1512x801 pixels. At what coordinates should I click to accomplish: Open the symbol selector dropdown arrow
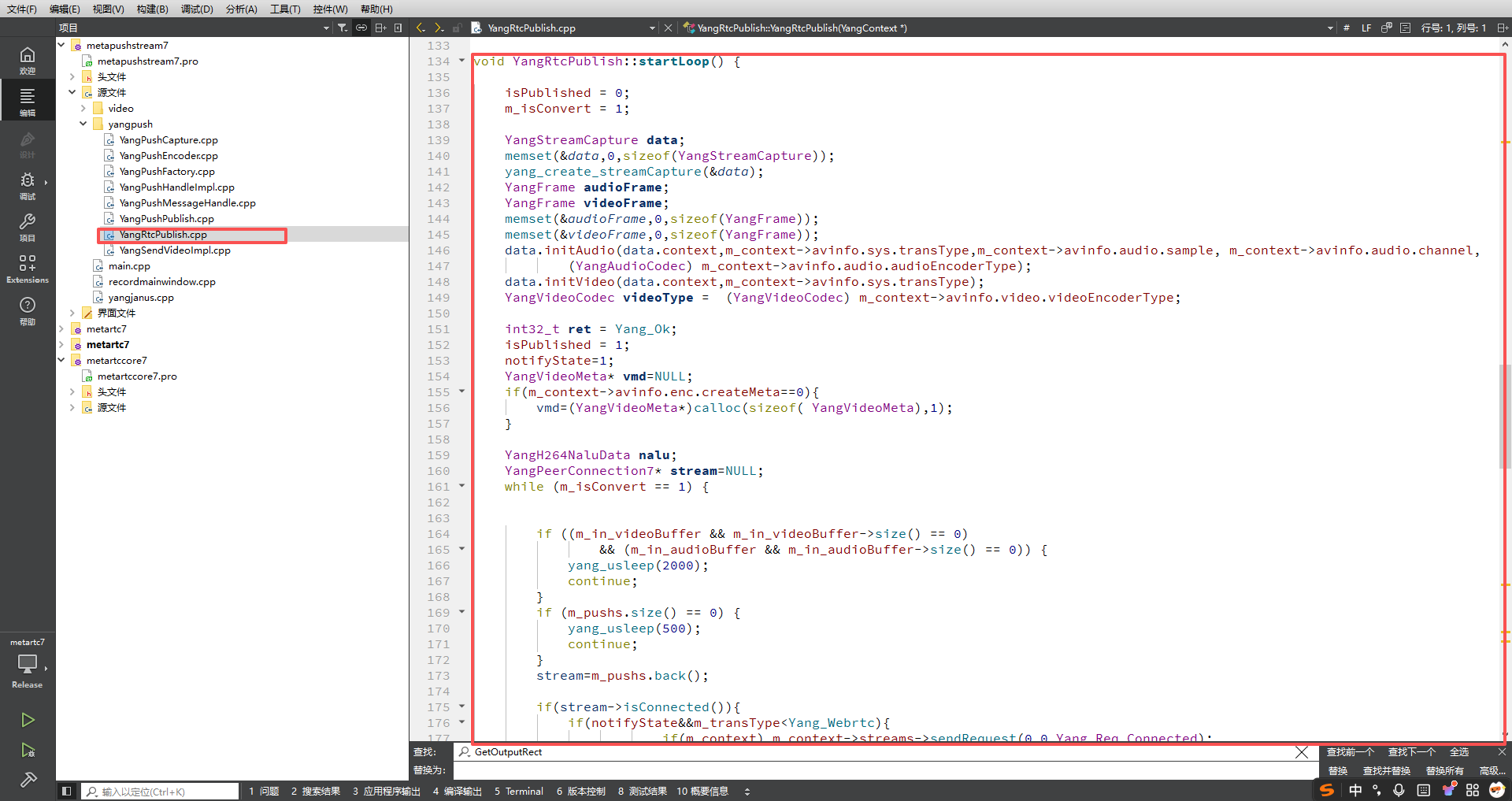point(1330,28)
